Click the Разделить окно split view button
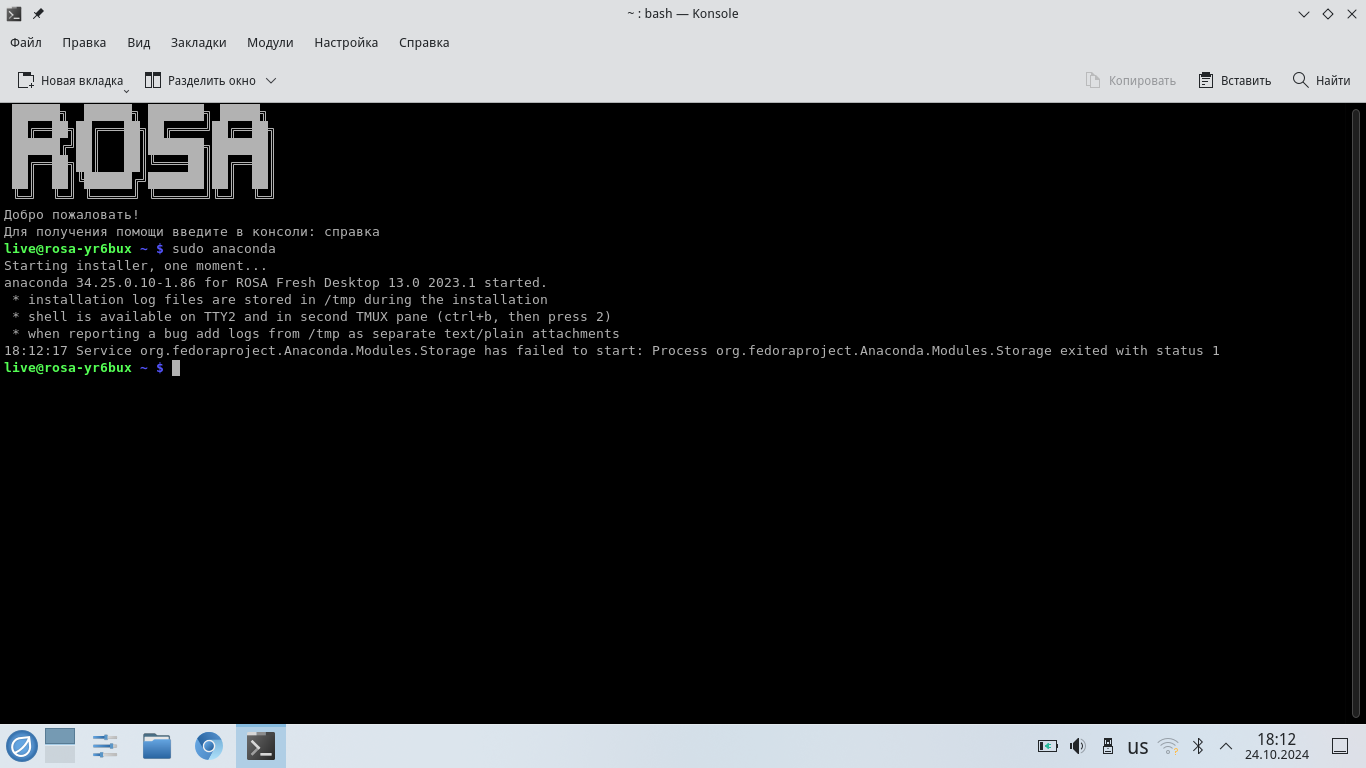 pyautogui.click(x=200, y=80)
